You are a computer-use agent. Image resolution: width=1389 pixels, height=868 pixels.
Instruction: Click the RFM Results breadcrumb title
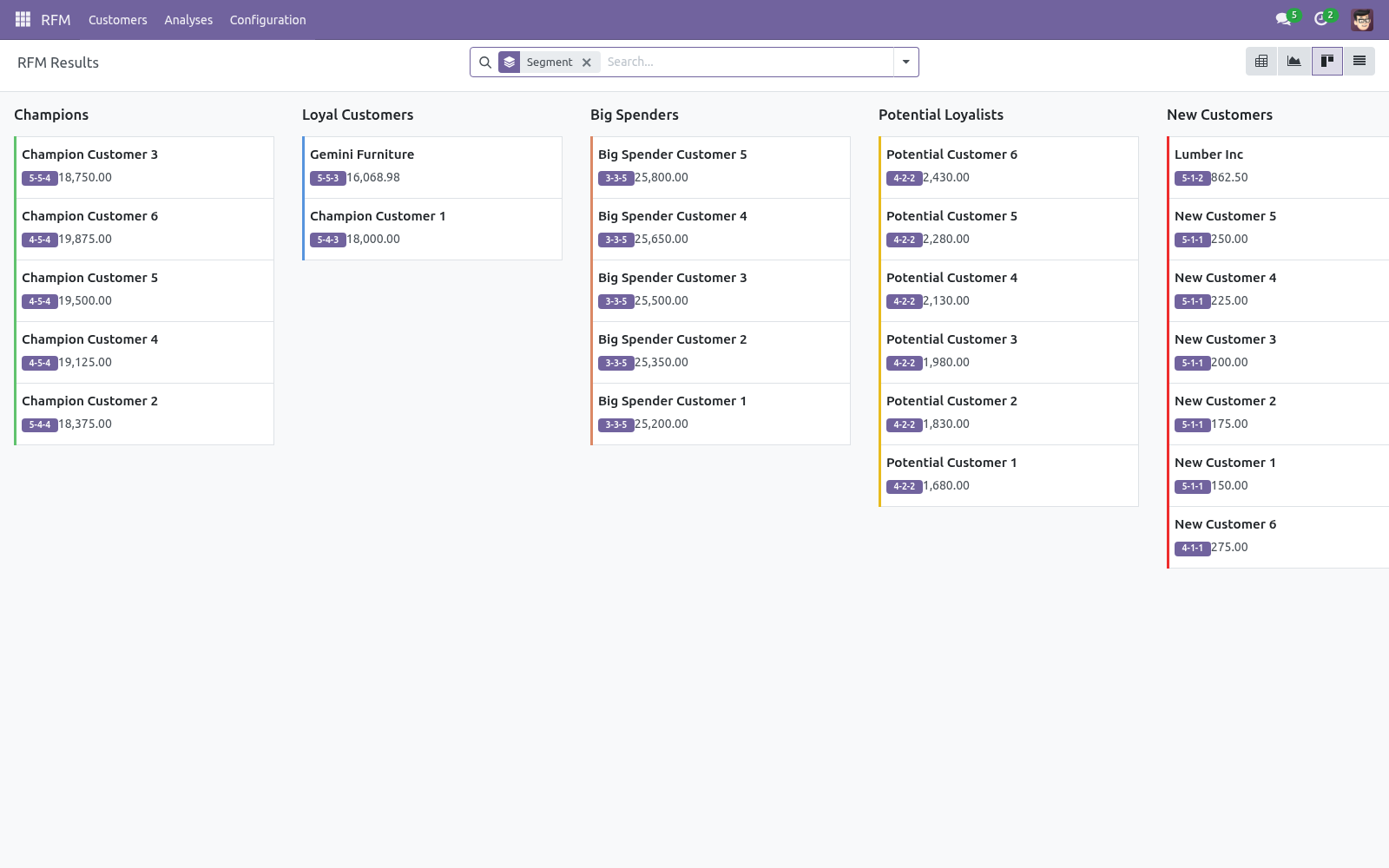pyautogui.click(x=58, y=62)
